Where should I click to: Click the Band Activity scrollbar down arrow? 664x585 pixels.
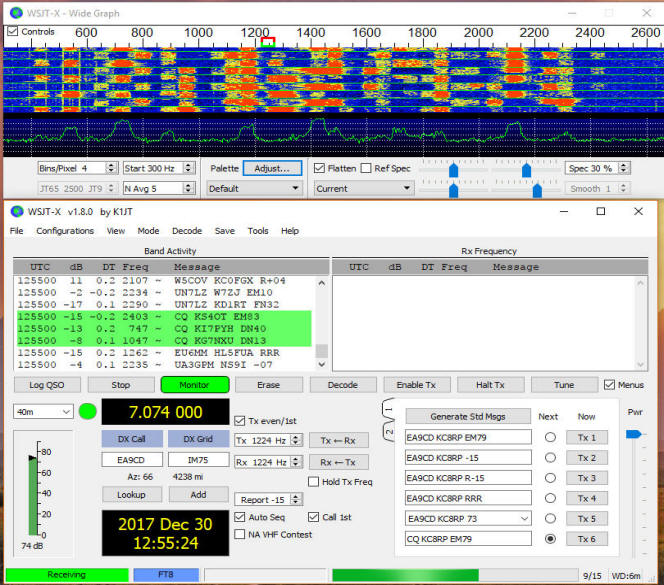(x=322, y=364)
